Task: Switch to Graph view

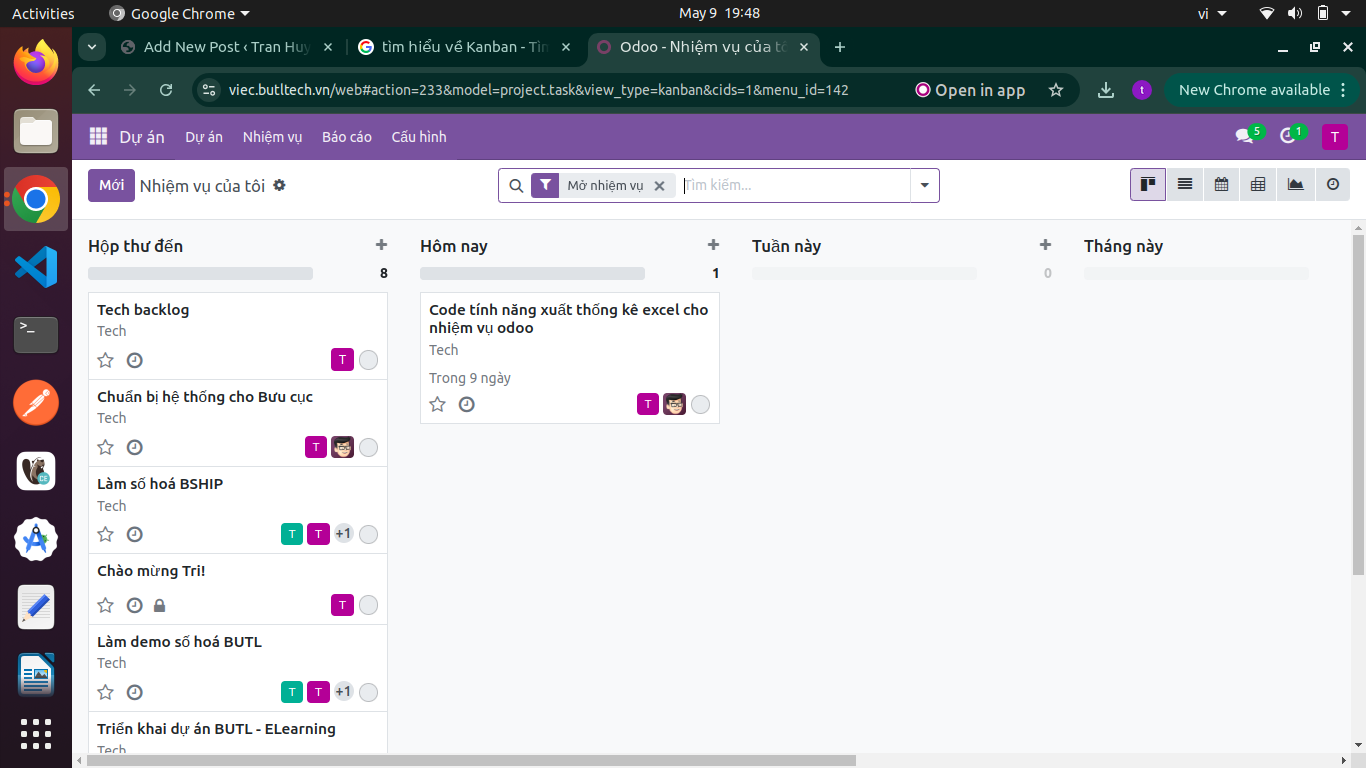Action: pyautogui.click(x=1295, y=184)
